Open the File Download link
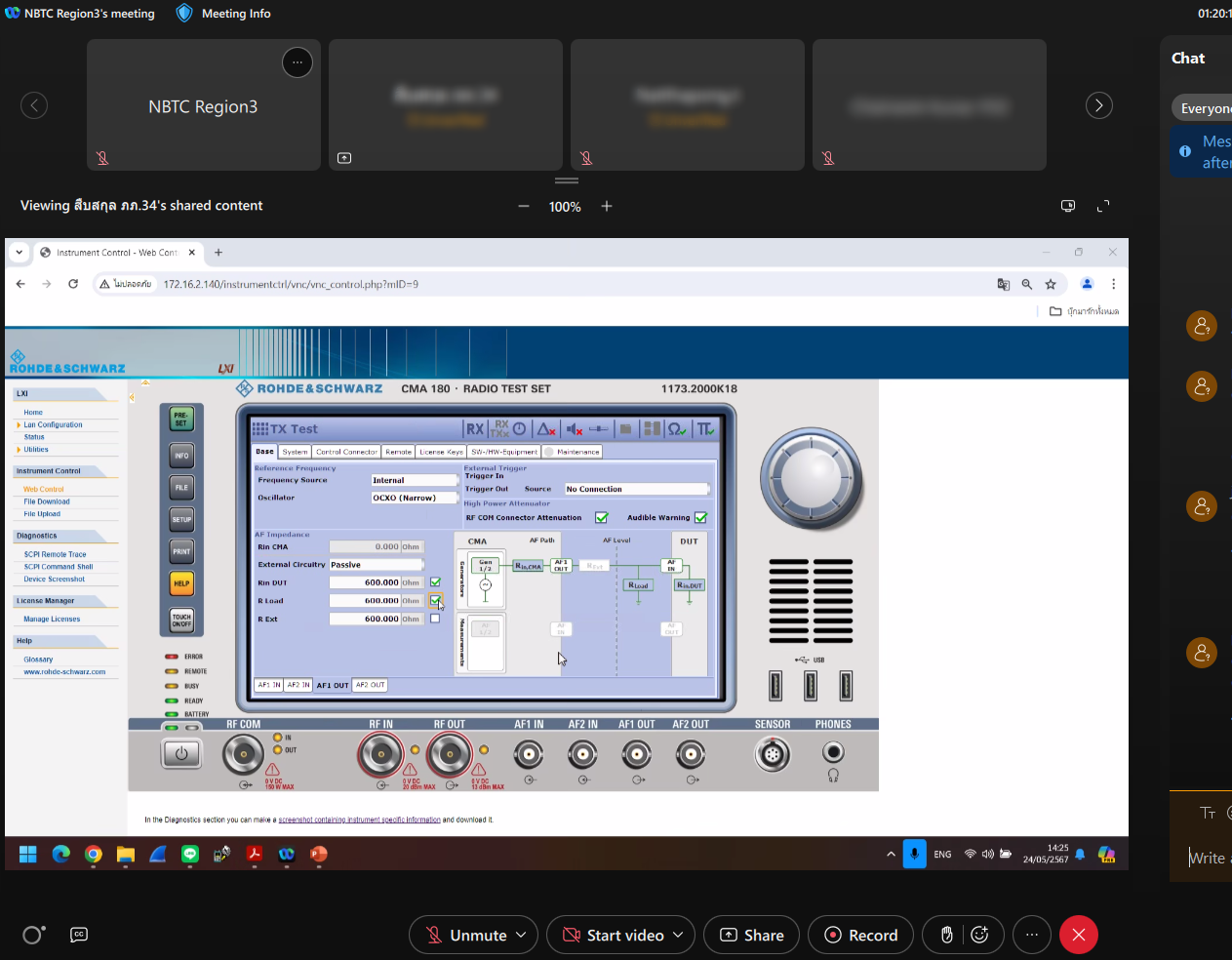 [47, 501]
